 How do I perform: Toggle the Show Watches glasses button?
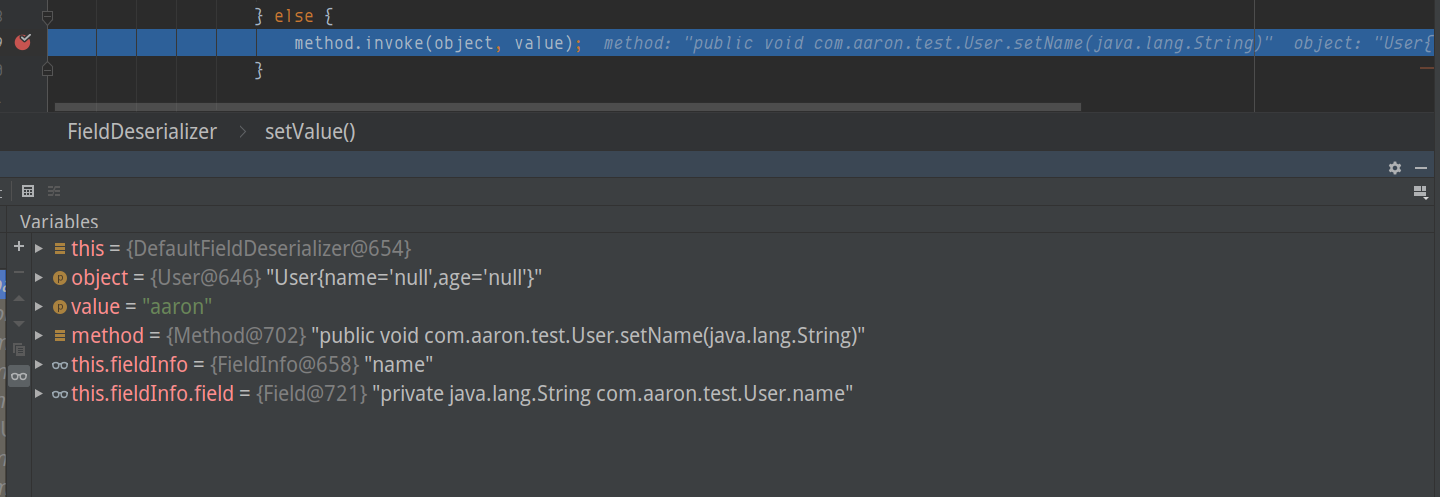[x=18, y=377]
